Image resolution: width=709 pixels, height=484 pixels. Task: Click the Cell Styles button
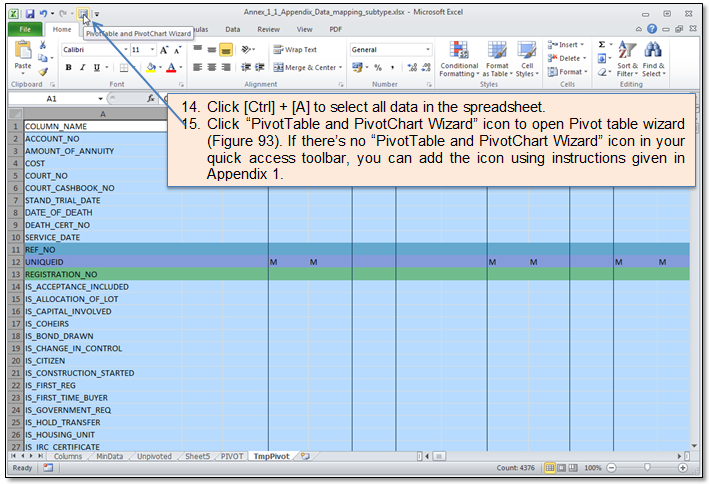tap(527, 60)
